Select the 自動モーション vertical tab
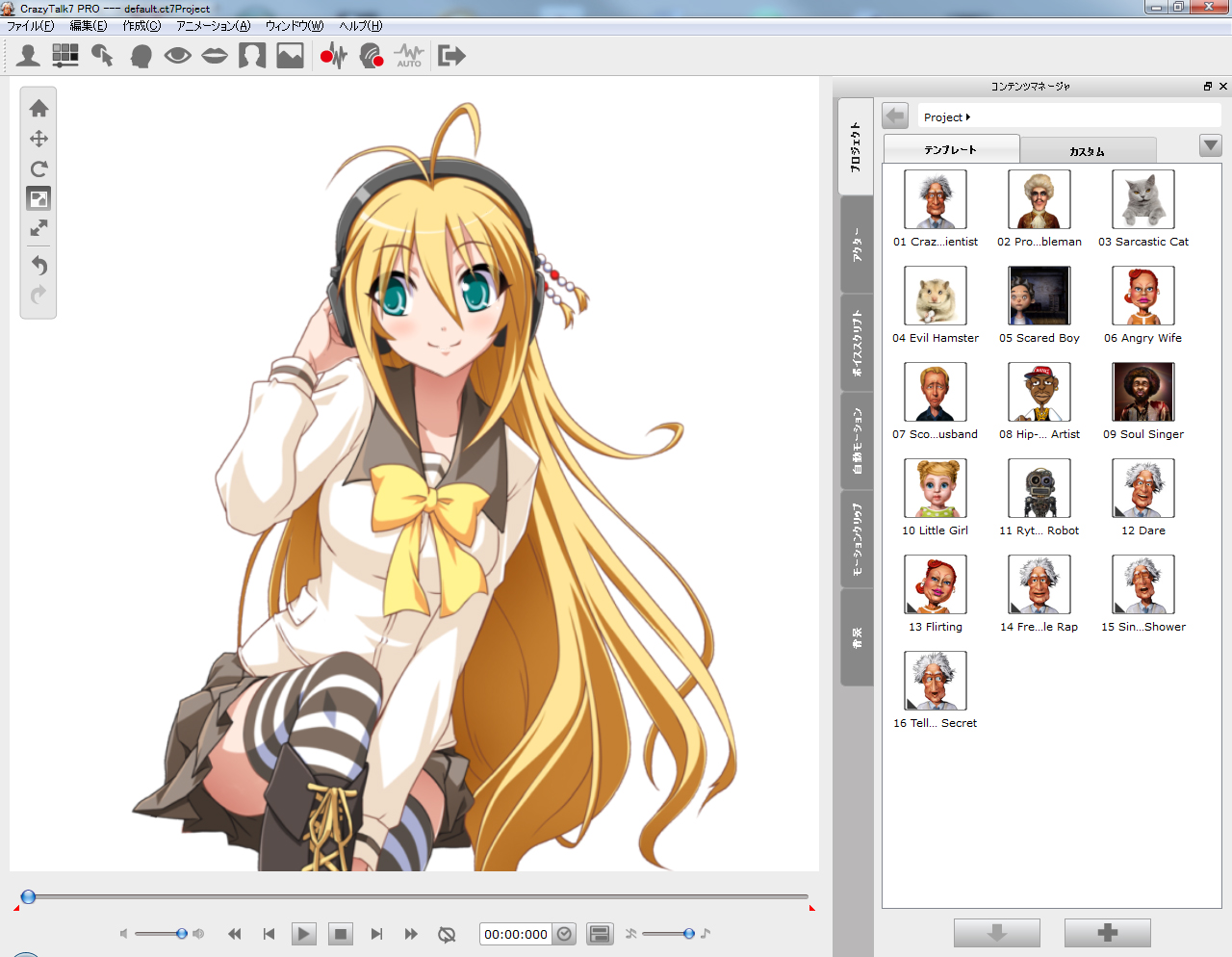The height and width of the screenshot is (957, 1232). [x=857, y=441]
